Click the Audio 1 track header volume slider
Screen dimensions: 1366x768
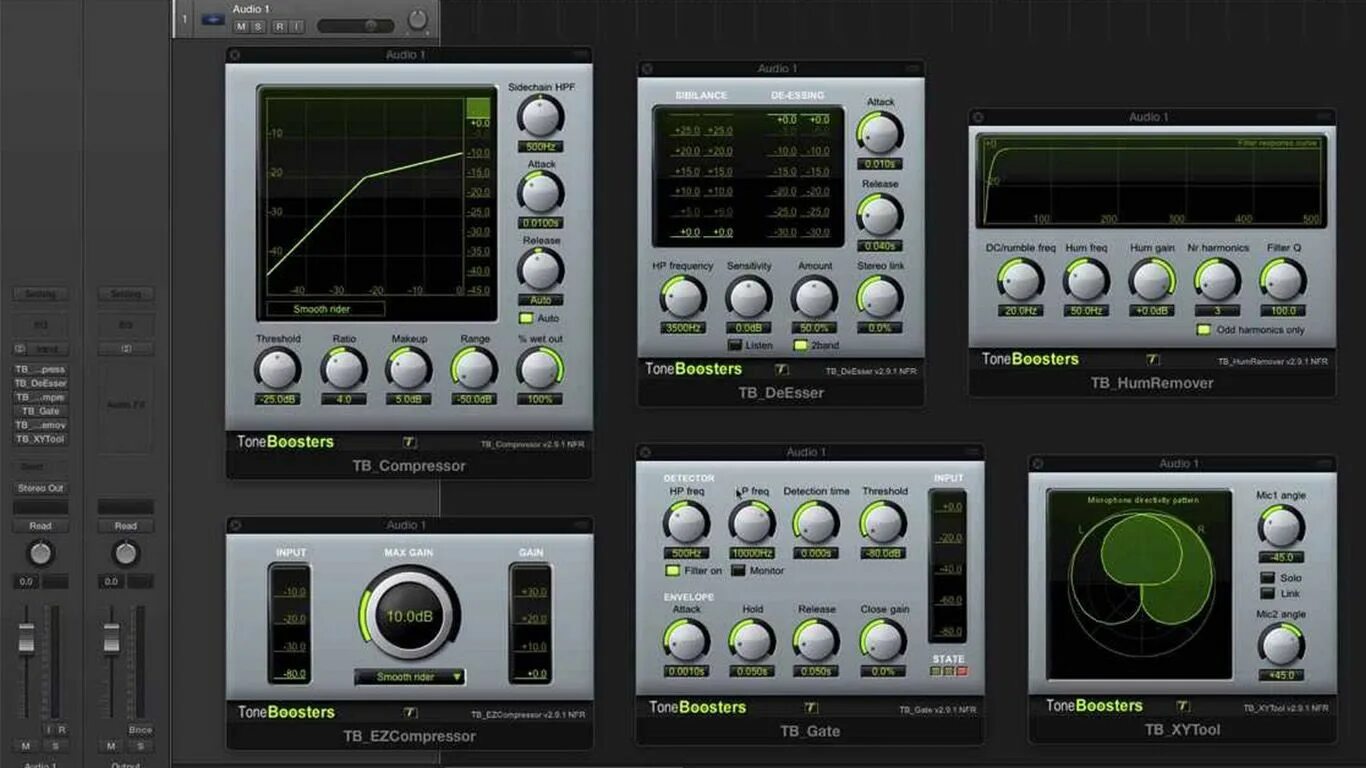(x=356, y=26)
